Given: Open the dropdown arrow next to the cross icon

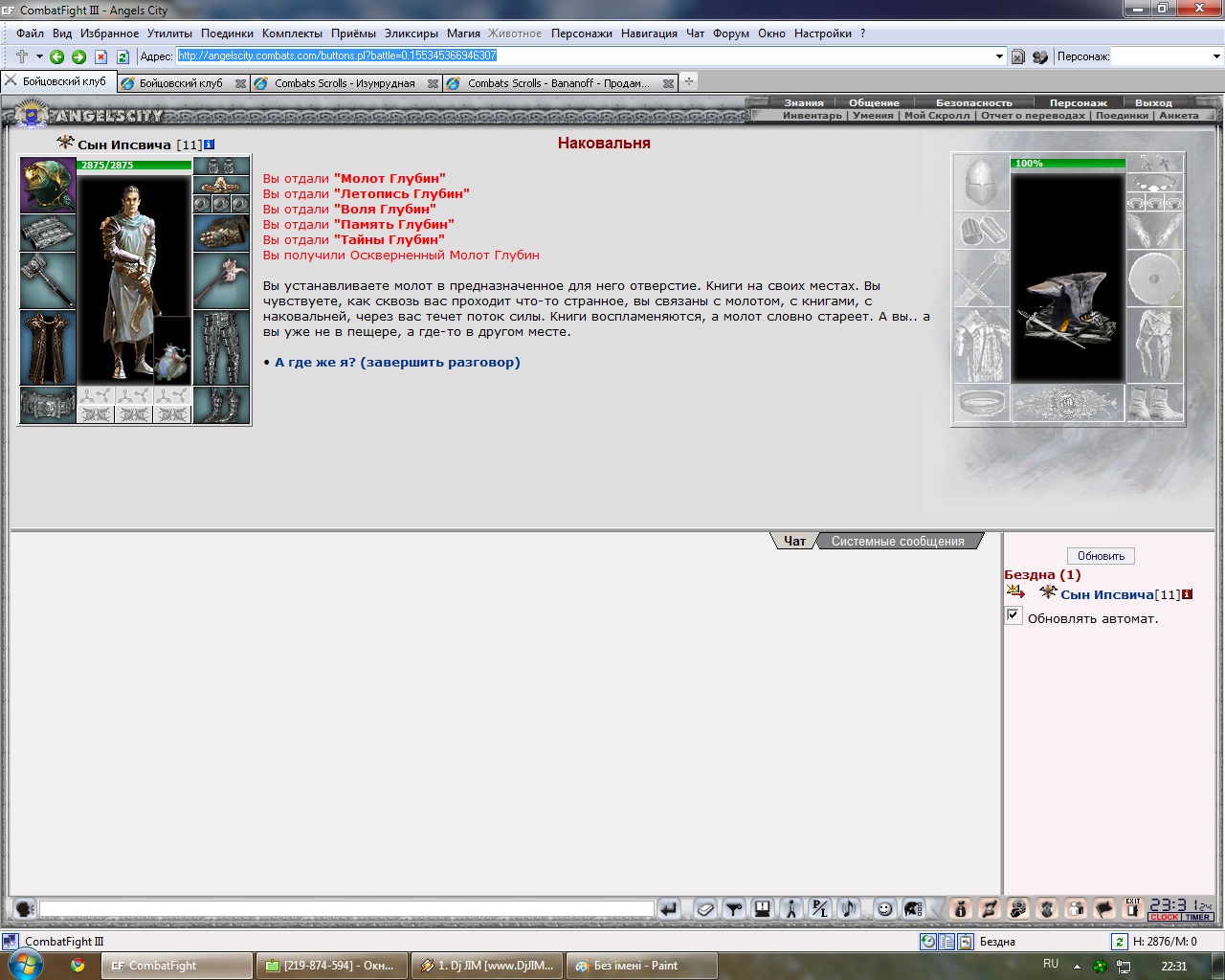Looking at the screenshot, I should tap(39, 56).
